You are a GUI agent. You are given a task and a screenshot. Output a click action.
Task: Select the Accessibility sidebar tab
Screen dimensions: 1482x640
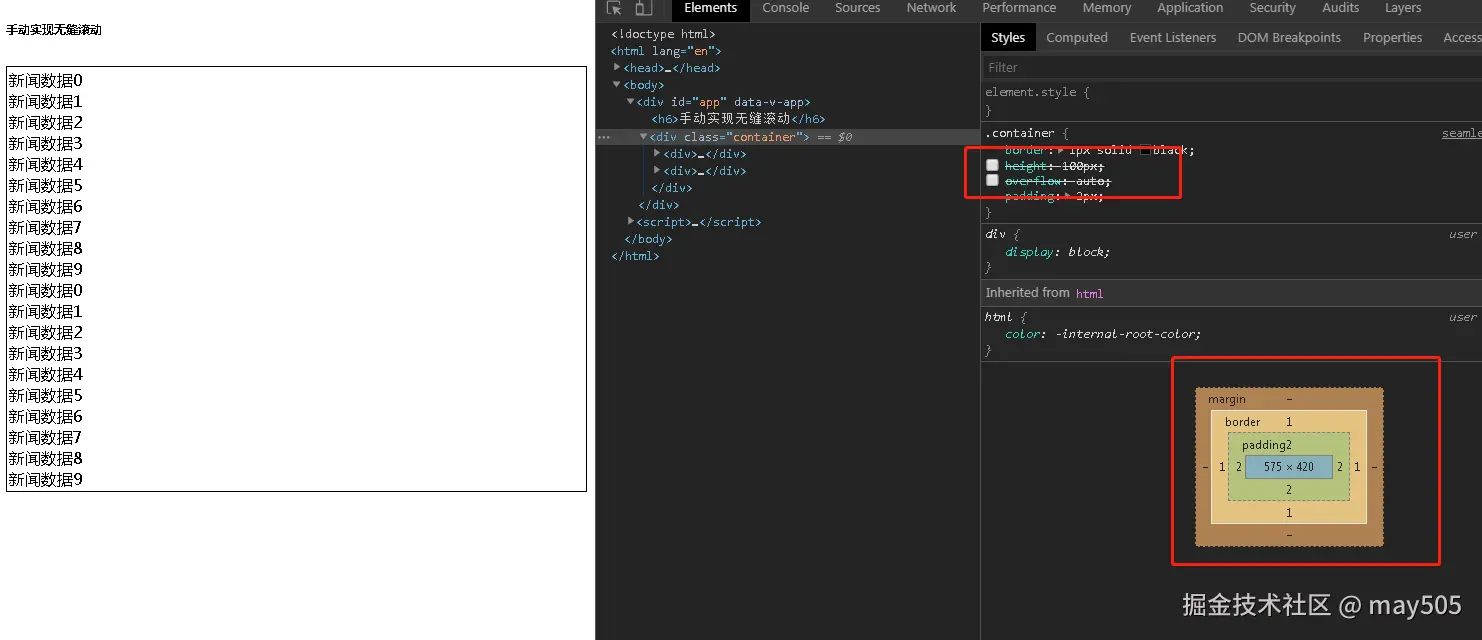1462,38
